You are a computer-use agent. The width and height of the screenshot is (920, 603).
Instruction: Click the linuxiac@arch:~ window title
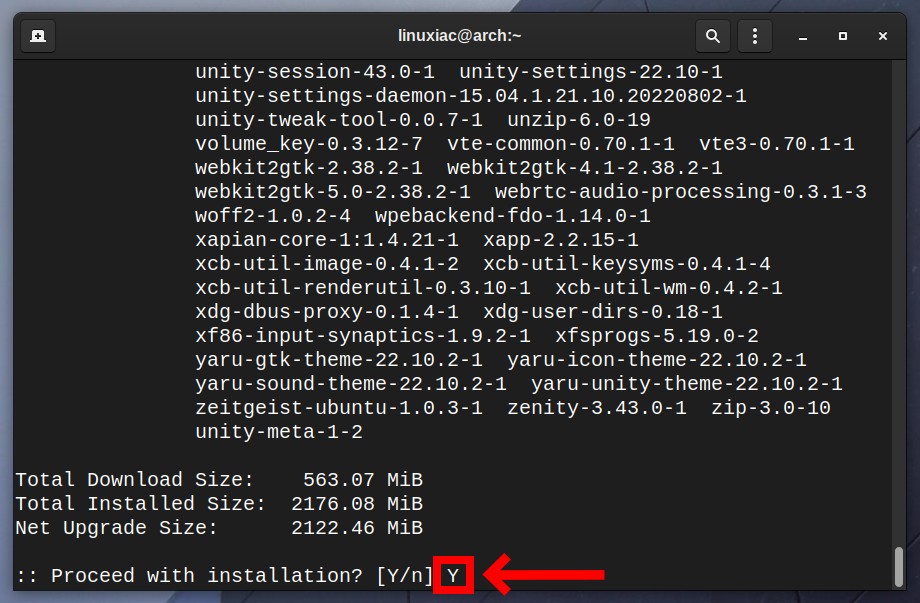click(459, 36)
